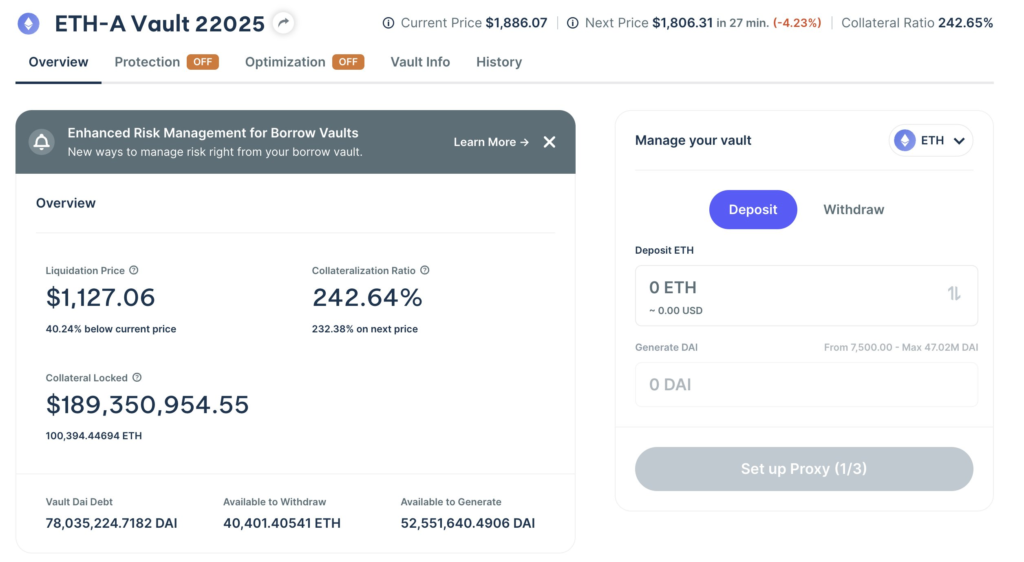Go to Vault Info tab
This screenshot has width=1024, height=562.
(420, 62)
